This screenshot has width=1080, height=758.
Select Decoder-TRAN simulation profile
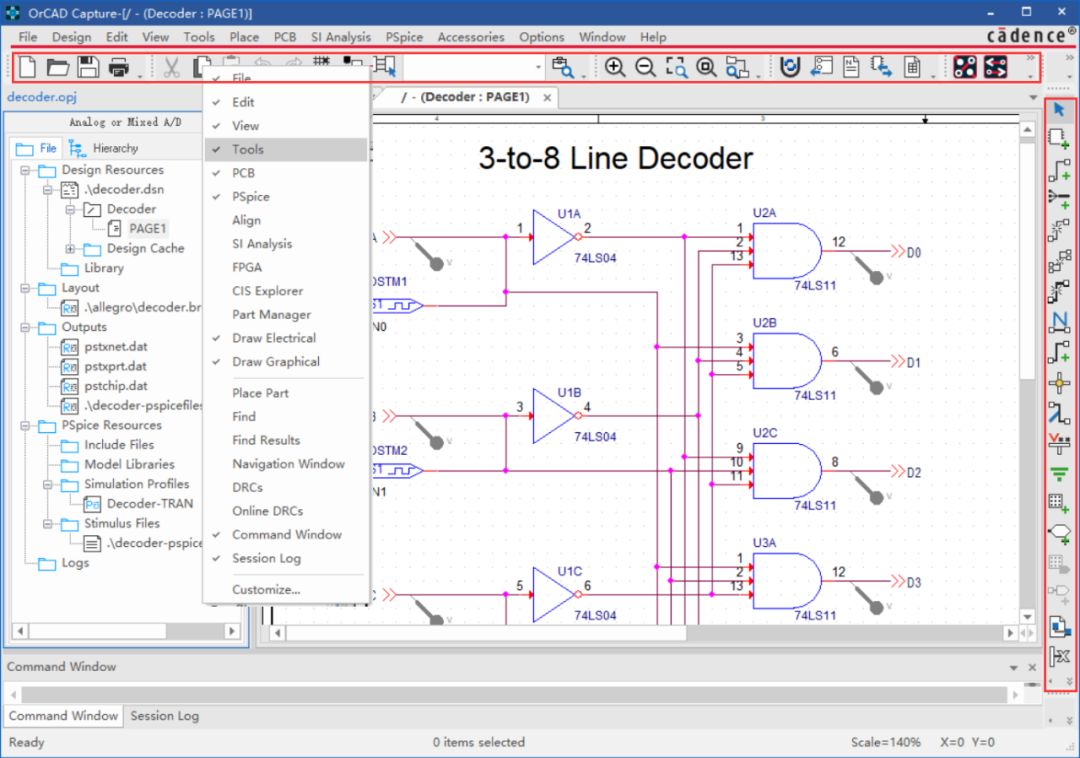point(149,504)
